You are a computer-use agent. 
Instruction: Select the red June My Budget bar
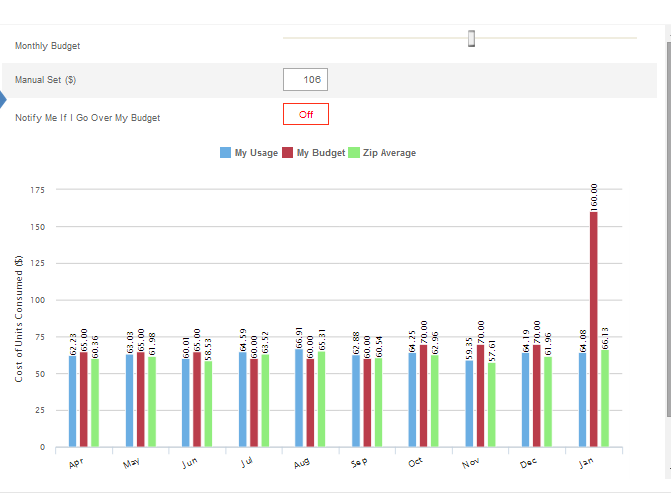tap(197, 400)
